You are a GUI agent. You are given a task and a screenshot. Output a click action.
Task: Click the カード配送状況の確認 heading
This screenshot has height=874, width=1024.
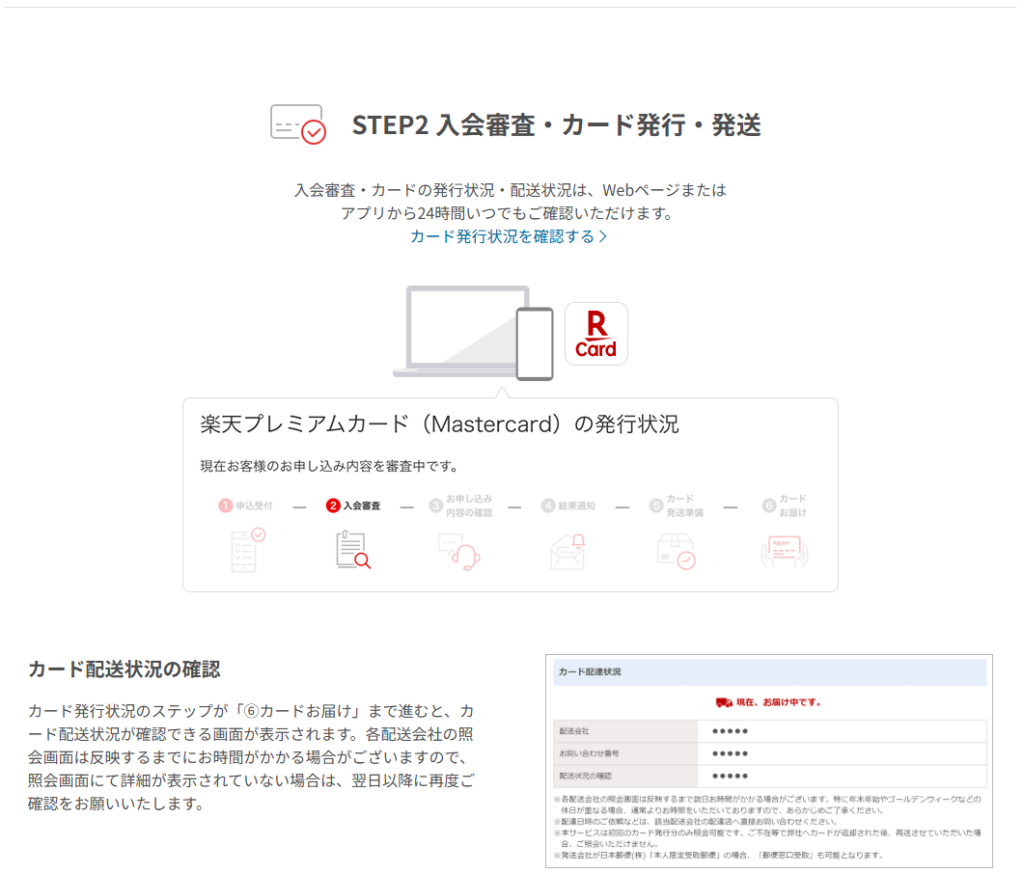(x=124, y=670)
